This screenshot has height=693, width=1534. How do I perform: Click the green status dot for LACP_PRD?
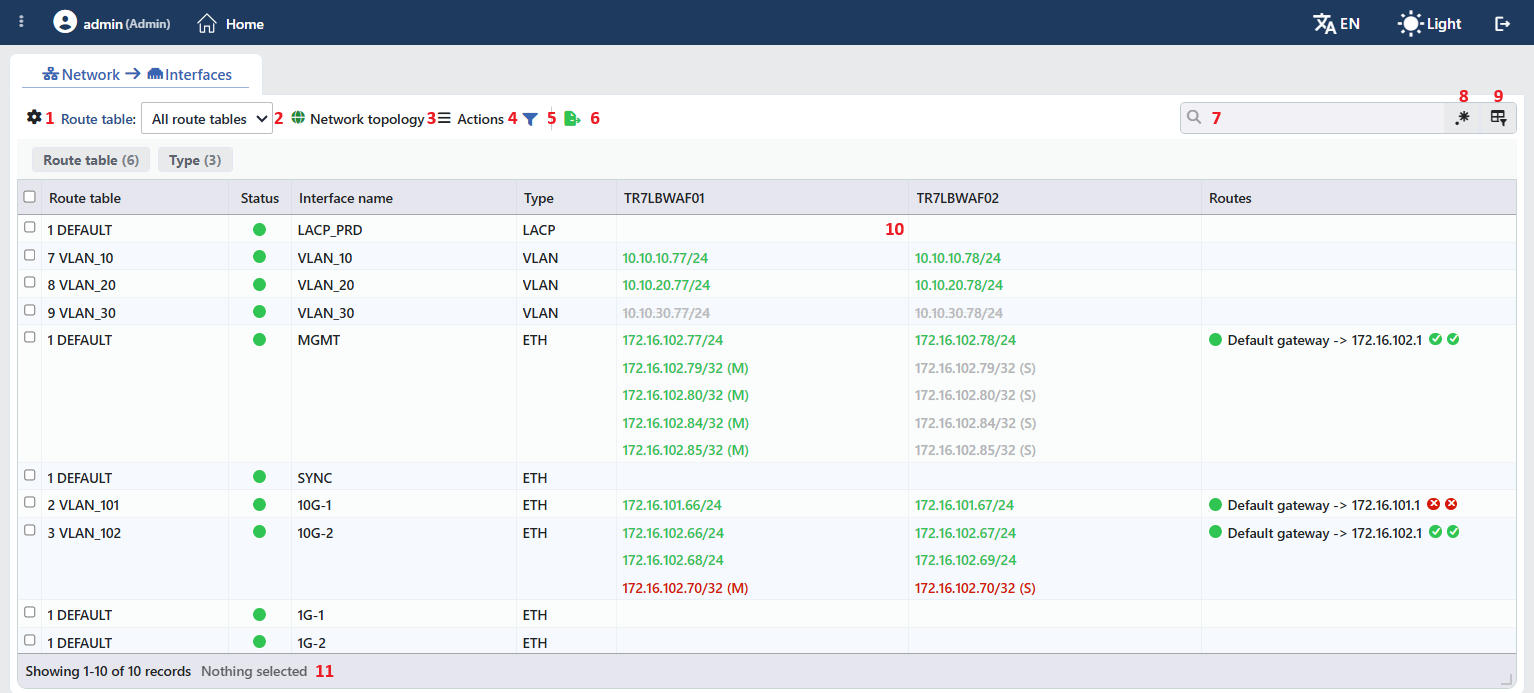tap(259, 229)
